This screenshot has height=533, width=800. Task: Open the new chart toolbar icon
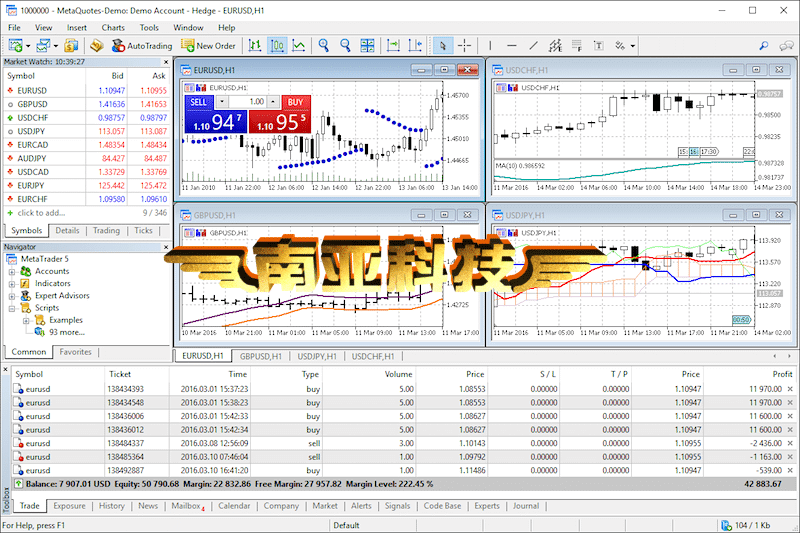tap(15, 45)
